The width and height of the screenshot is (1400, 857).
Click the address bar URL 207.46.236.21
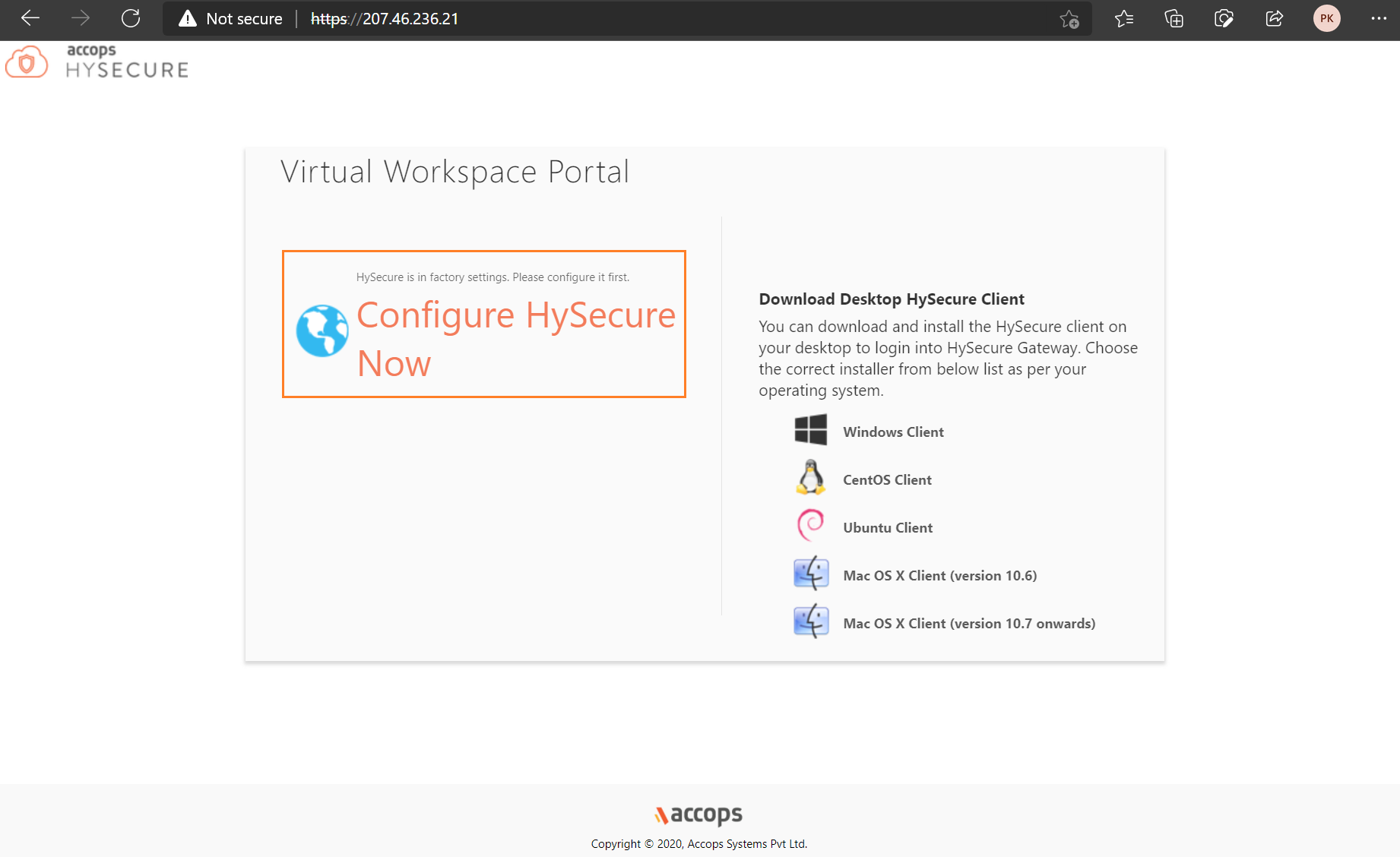(x=385, y=19)
